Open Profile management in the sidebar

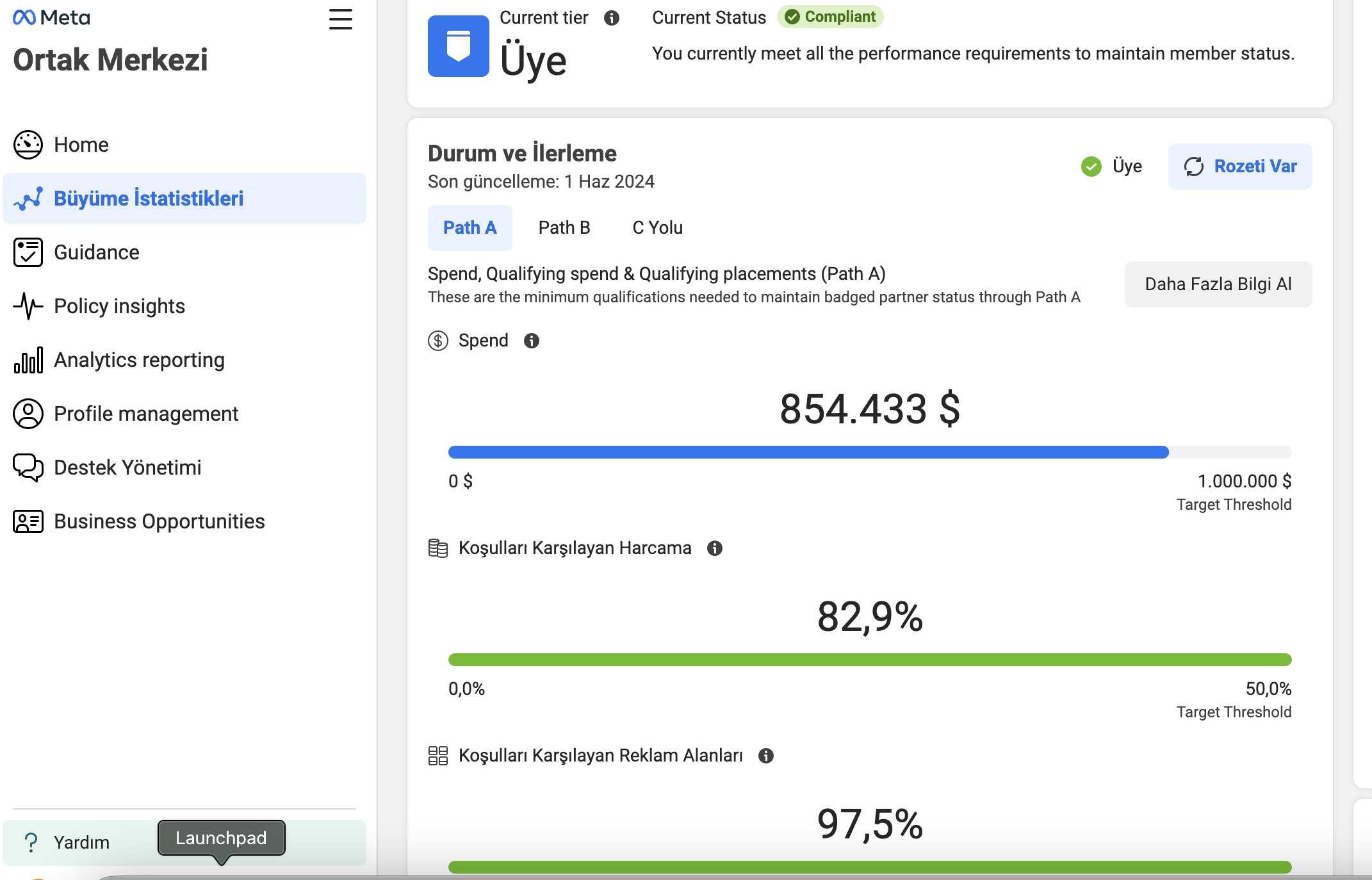point(184,414)
